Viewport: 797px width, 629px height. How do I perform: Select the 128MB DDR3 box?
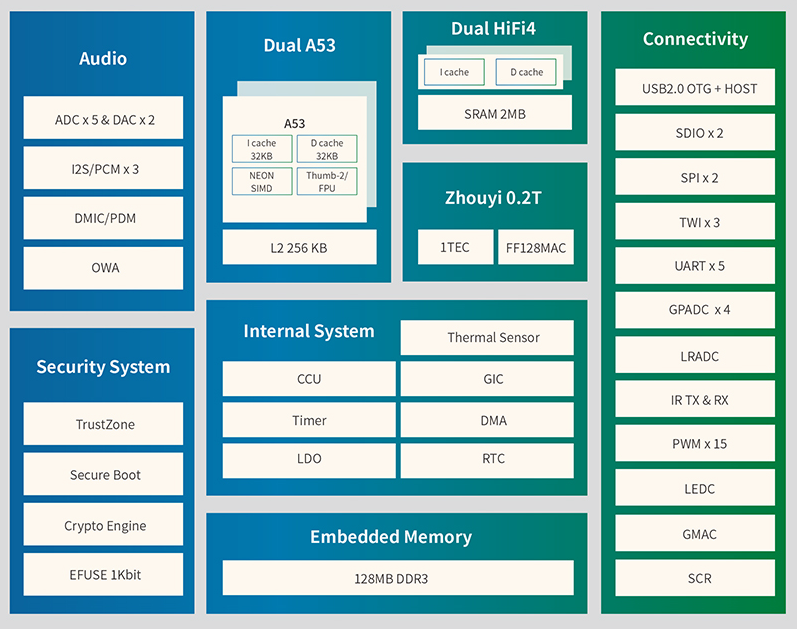(398, 578)
